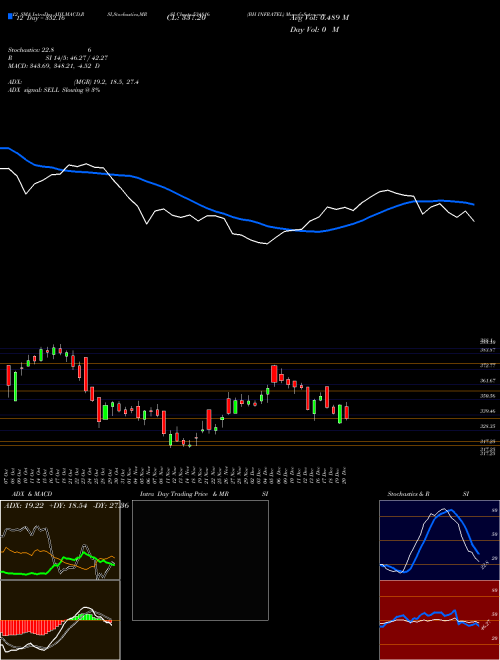The width and height of the screenshot is (500, 660).
Task: Open the blue Stochastics mini chart
Action: coord(439,540)
